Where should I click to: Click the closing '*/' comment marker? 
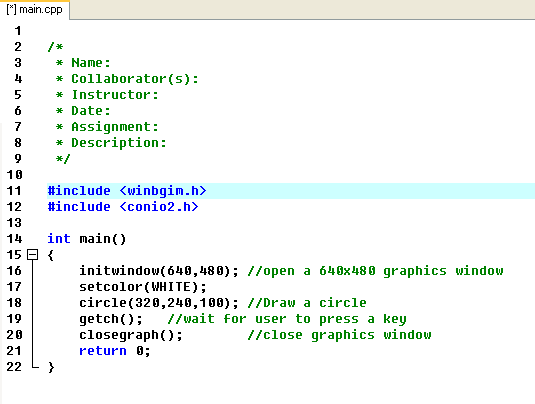tap(63, 159)
